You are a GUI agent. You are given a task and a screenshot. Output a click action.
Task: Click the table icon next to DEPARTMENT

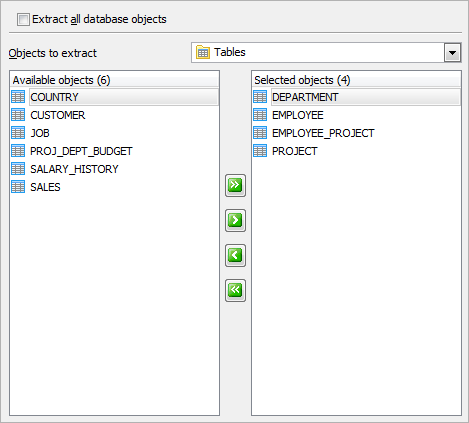point(260,97)
